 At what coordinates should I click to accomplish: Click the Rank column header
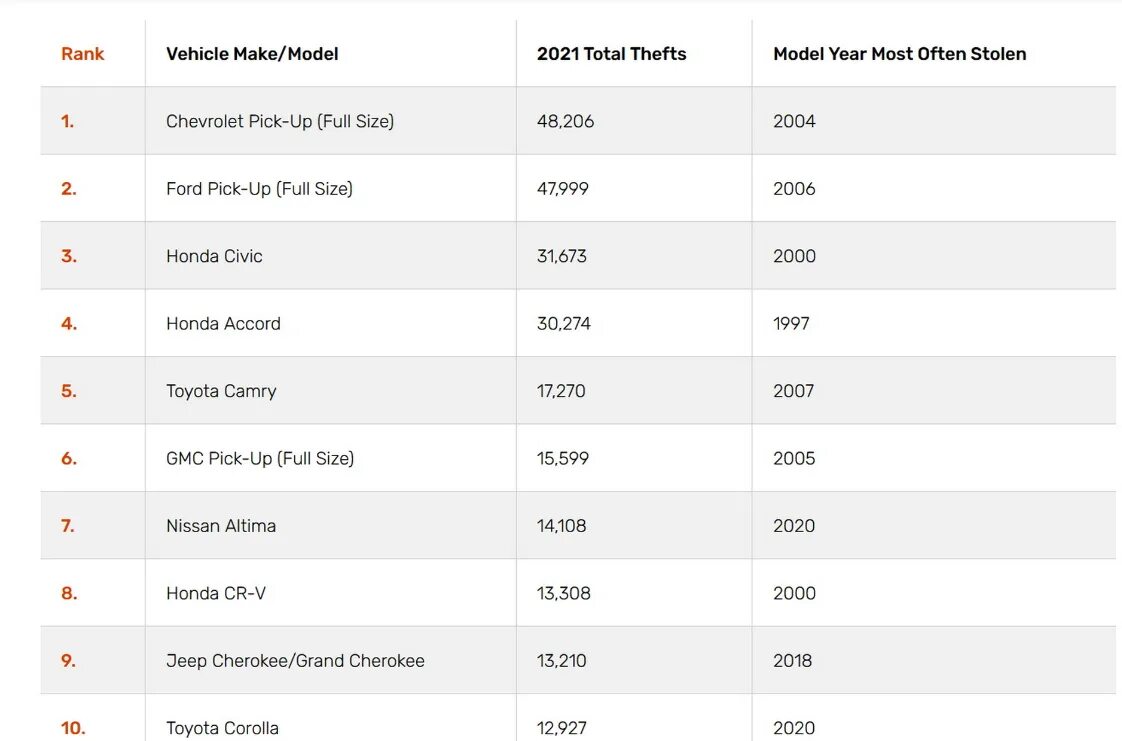82,54
